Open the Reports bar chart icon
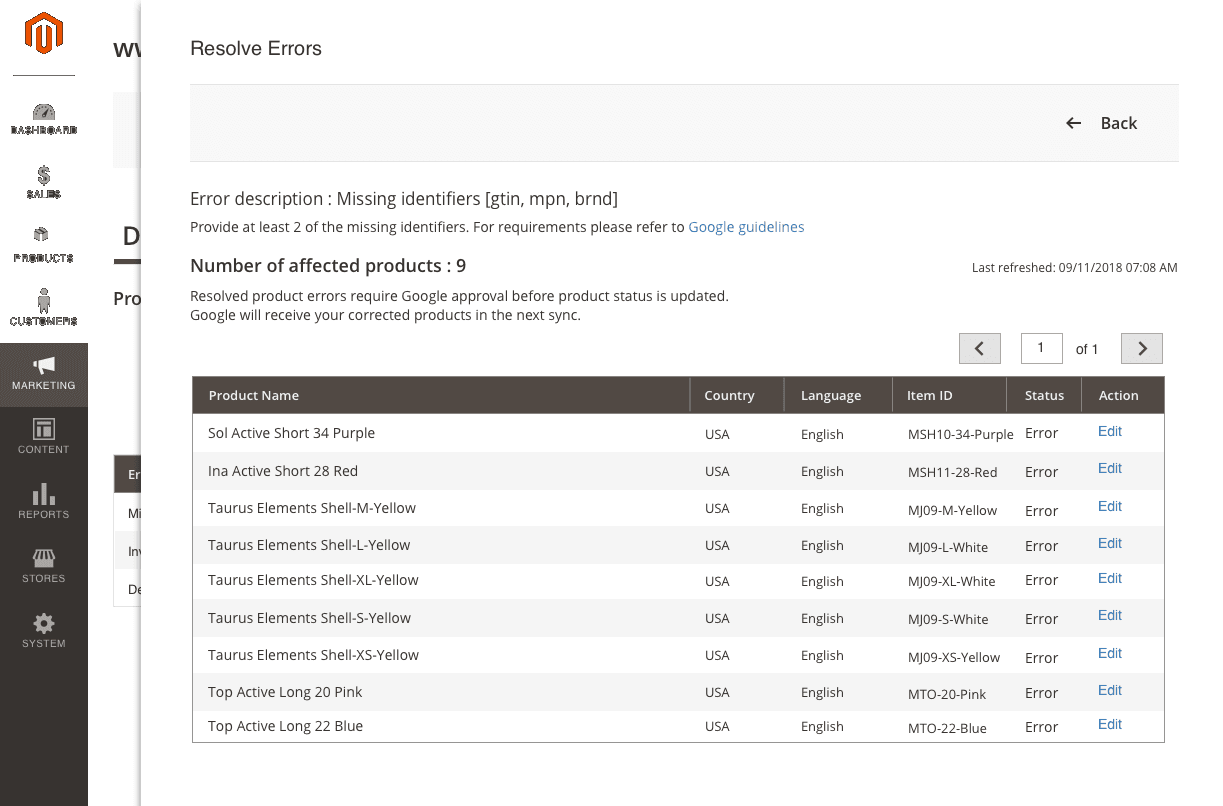The height and width of the screenshot is (806, 1223). [x=44, y=494]
